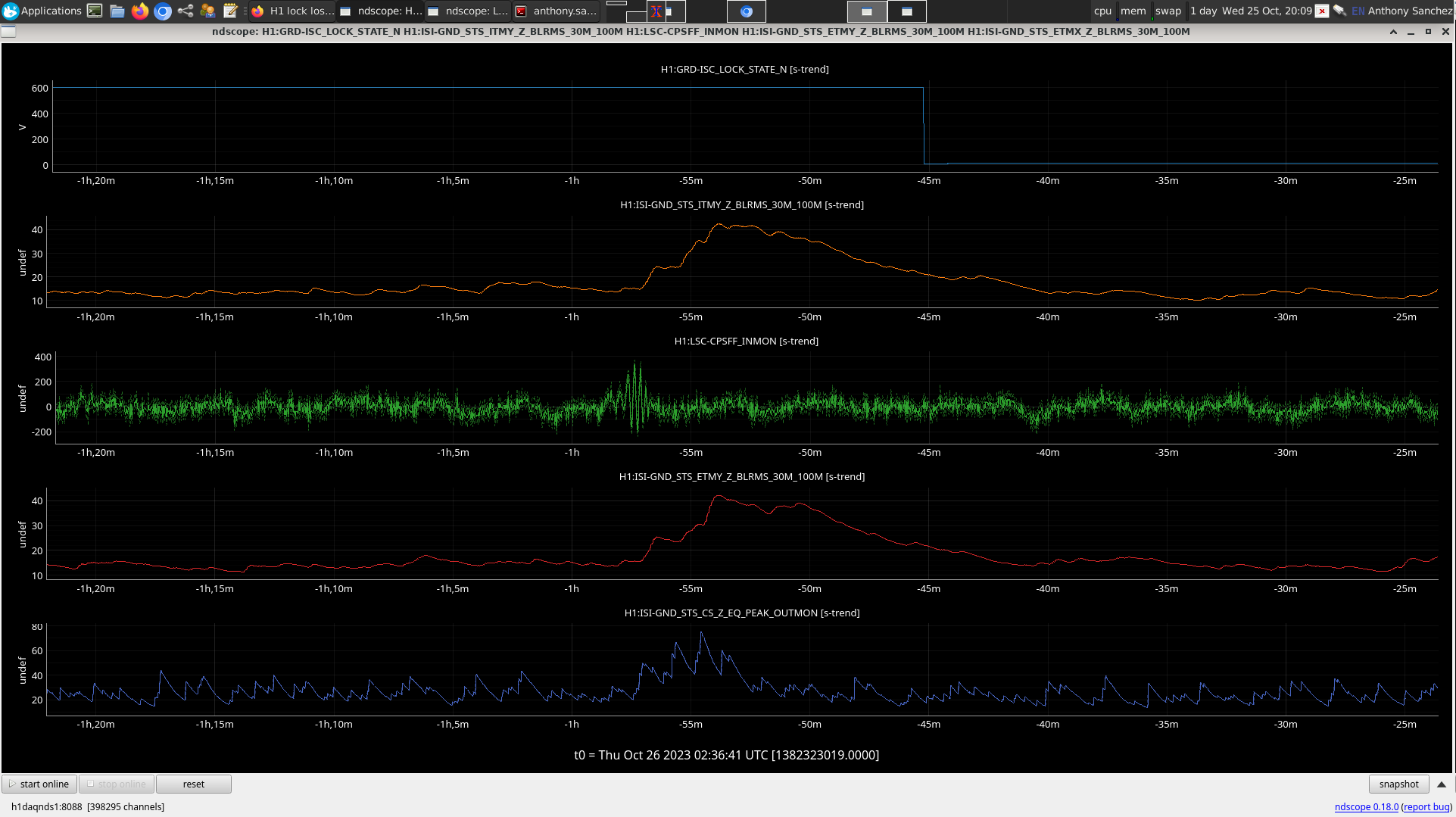Image resolution: width=1456 pixels, height=817 pixels.
Task: Open the file manager folder icon
Action: [x=117, y=11]
